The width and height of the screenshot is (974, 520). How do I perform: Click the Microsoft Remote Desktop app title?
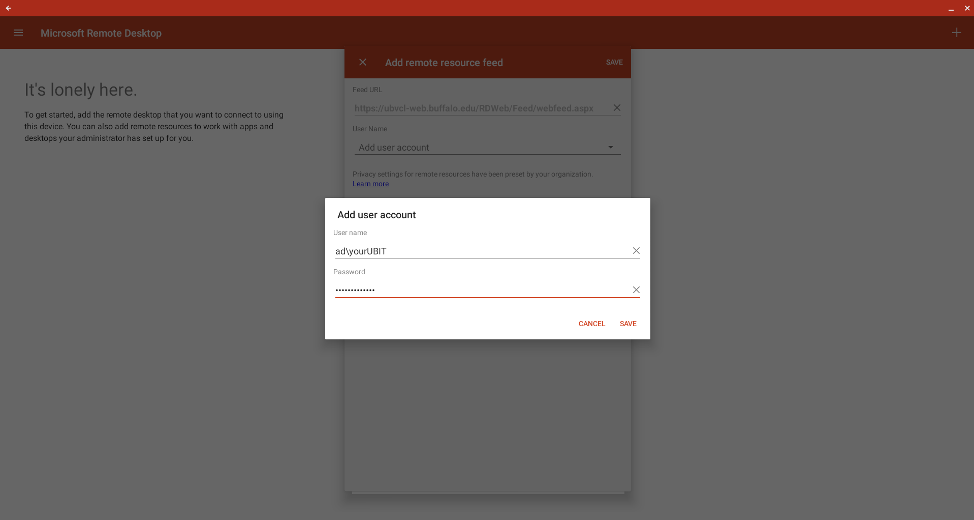click(101, 33)
